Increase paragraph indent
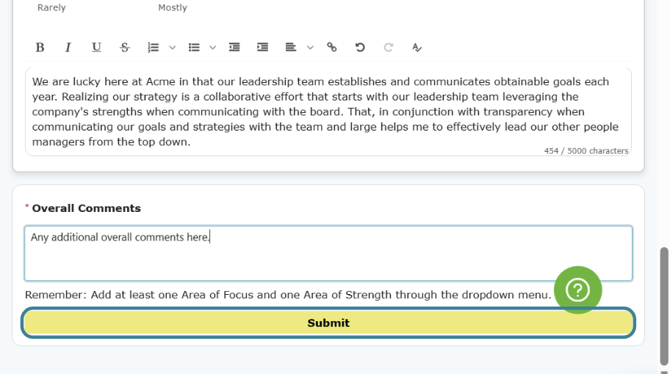Image resolution: width=670 pixels, height=374 pixels. click(262, 47)
